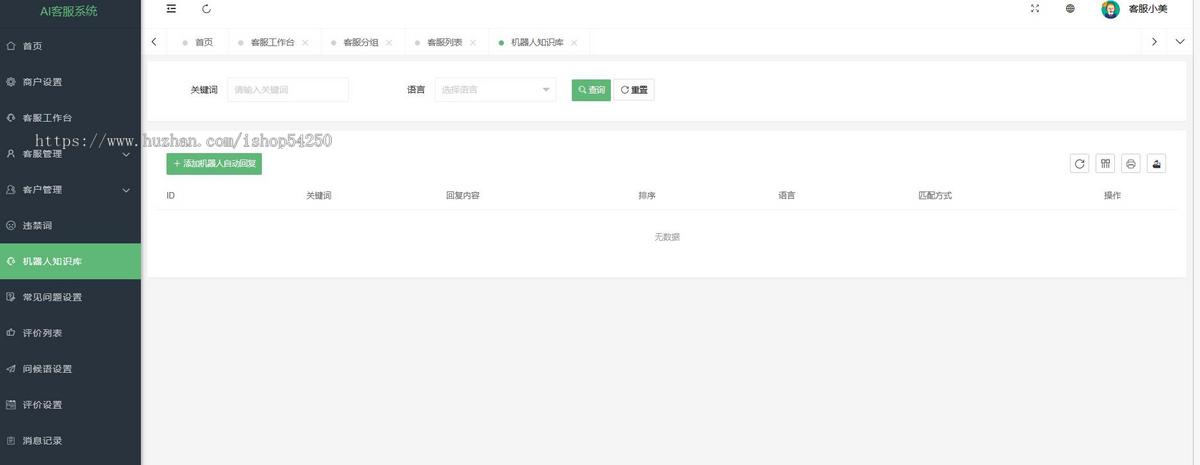Click the 违禁词 icon in sidebar

pos(11,226)
